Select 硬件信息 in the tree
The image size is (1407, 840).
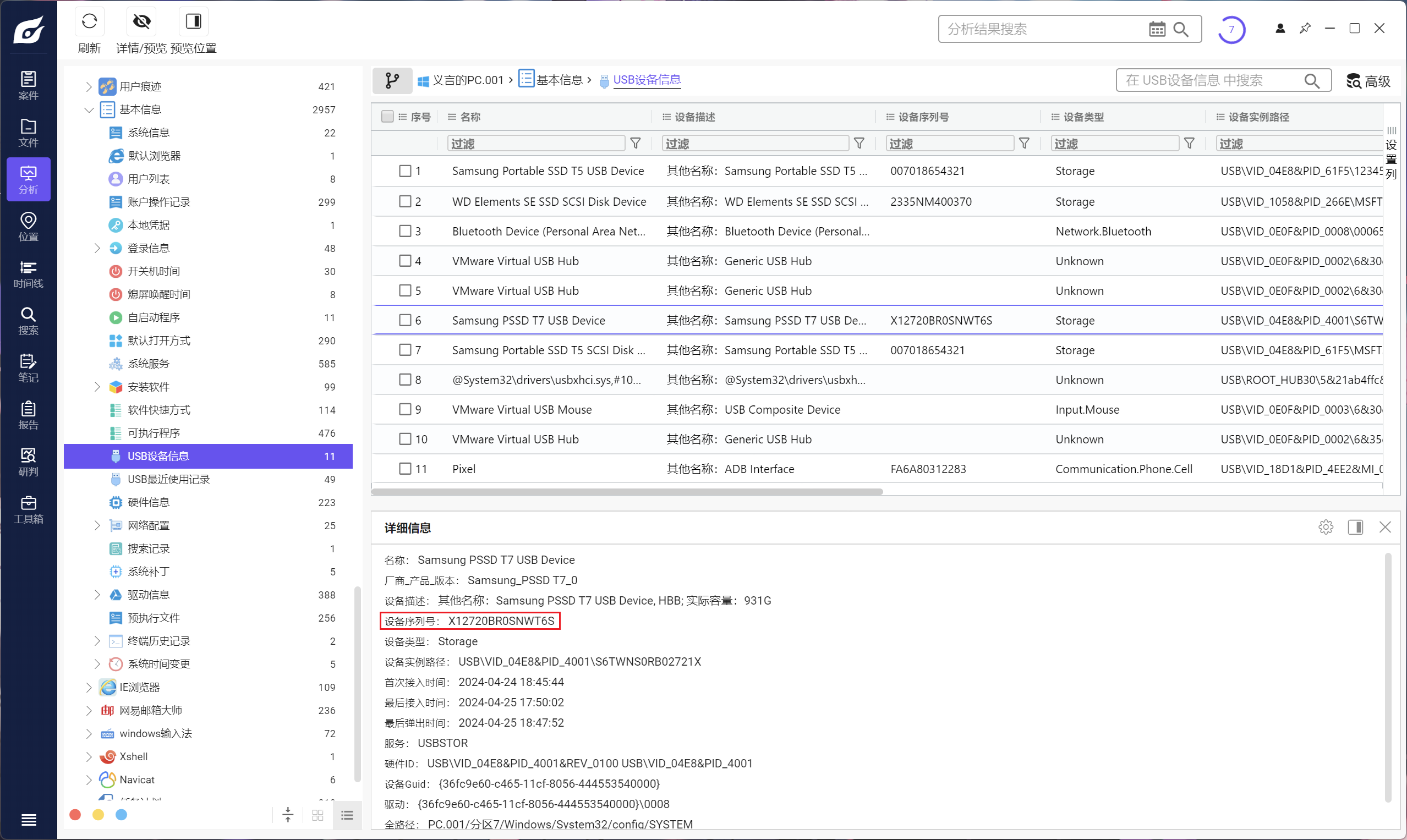(209, 503)
